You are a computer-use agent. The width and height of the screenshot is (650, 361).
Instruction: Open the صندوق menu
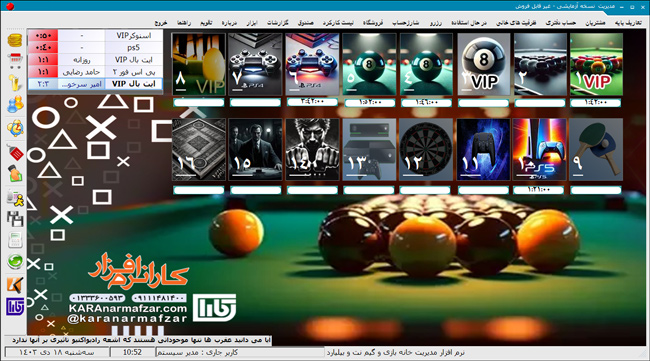point(306,23)
